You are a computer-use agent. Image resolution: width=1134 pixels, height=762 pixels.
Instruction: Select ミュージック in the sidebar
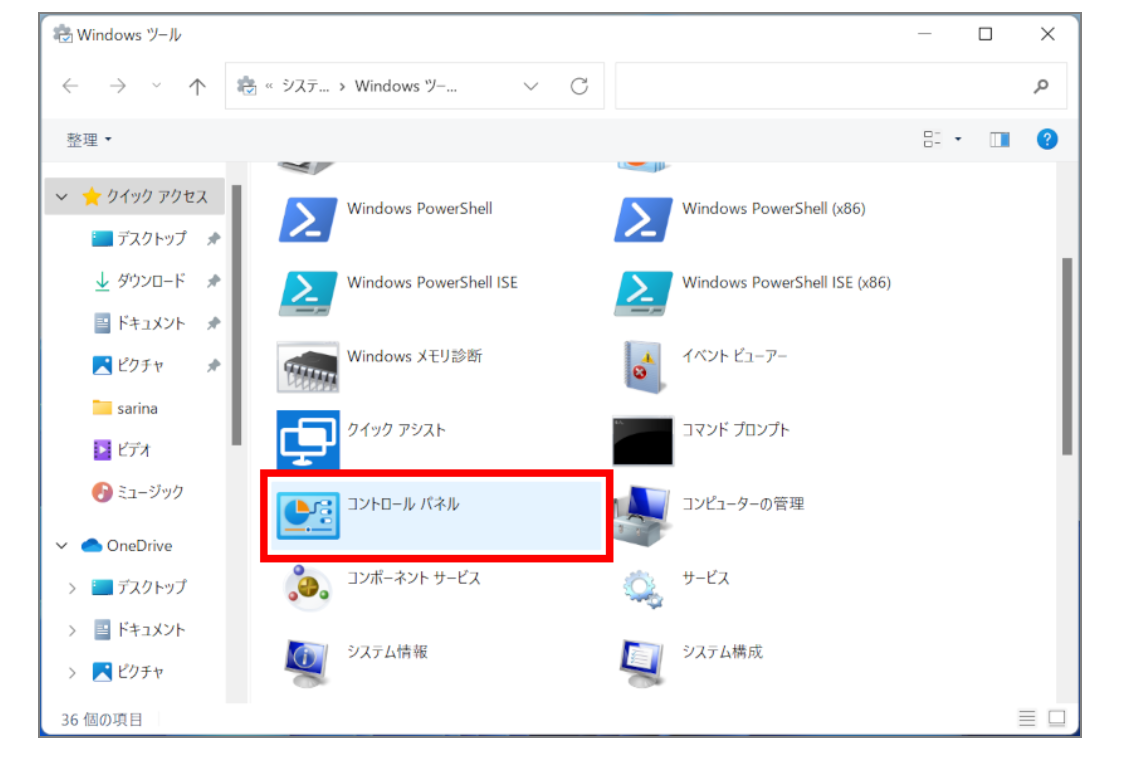pos(137,492)
